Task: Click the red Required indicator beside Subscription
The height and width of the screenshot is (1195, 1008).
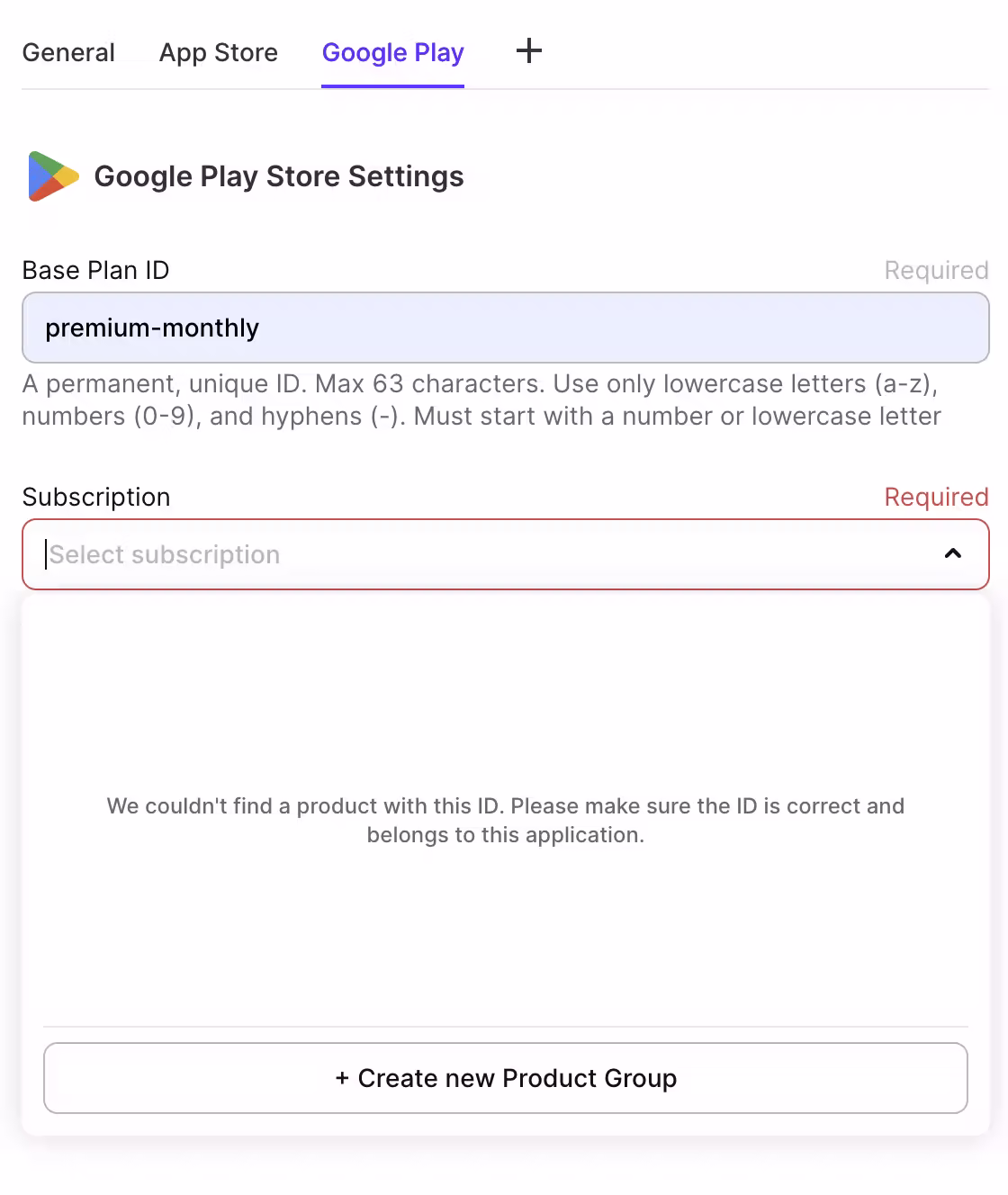Action: pyautogui.click(x=936, y=497)
